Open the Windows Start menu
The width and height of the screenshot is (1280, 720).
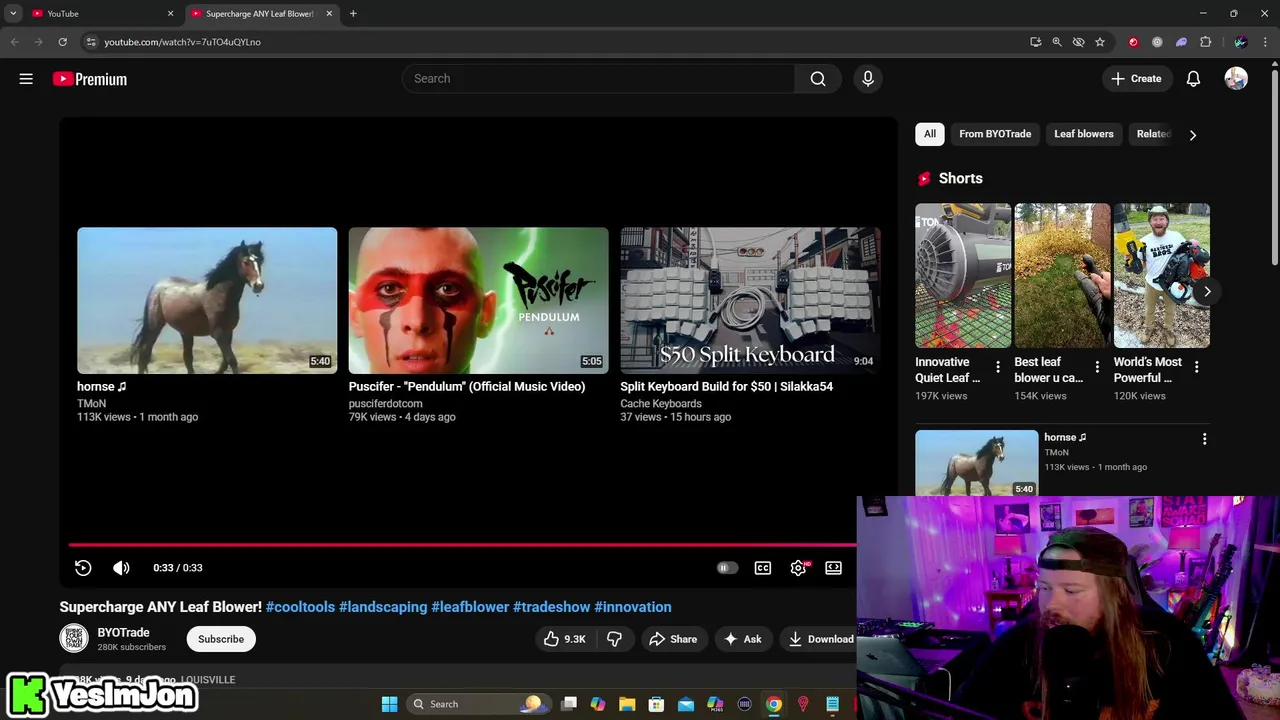[389, 704]
